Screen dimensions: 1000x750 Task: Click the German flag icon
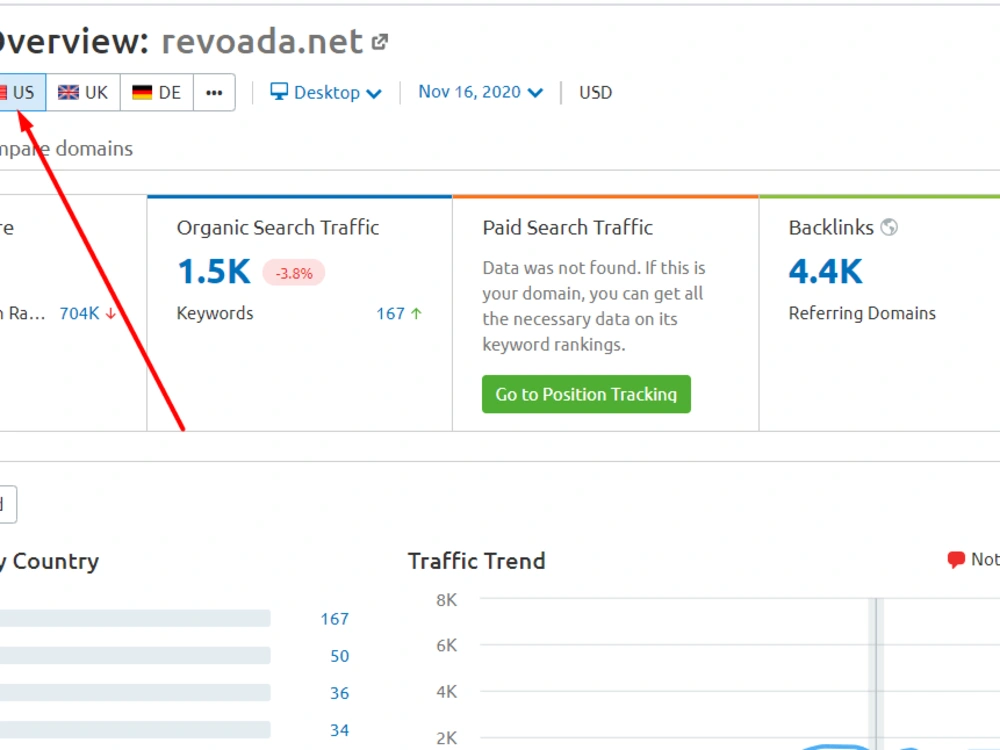142,92
